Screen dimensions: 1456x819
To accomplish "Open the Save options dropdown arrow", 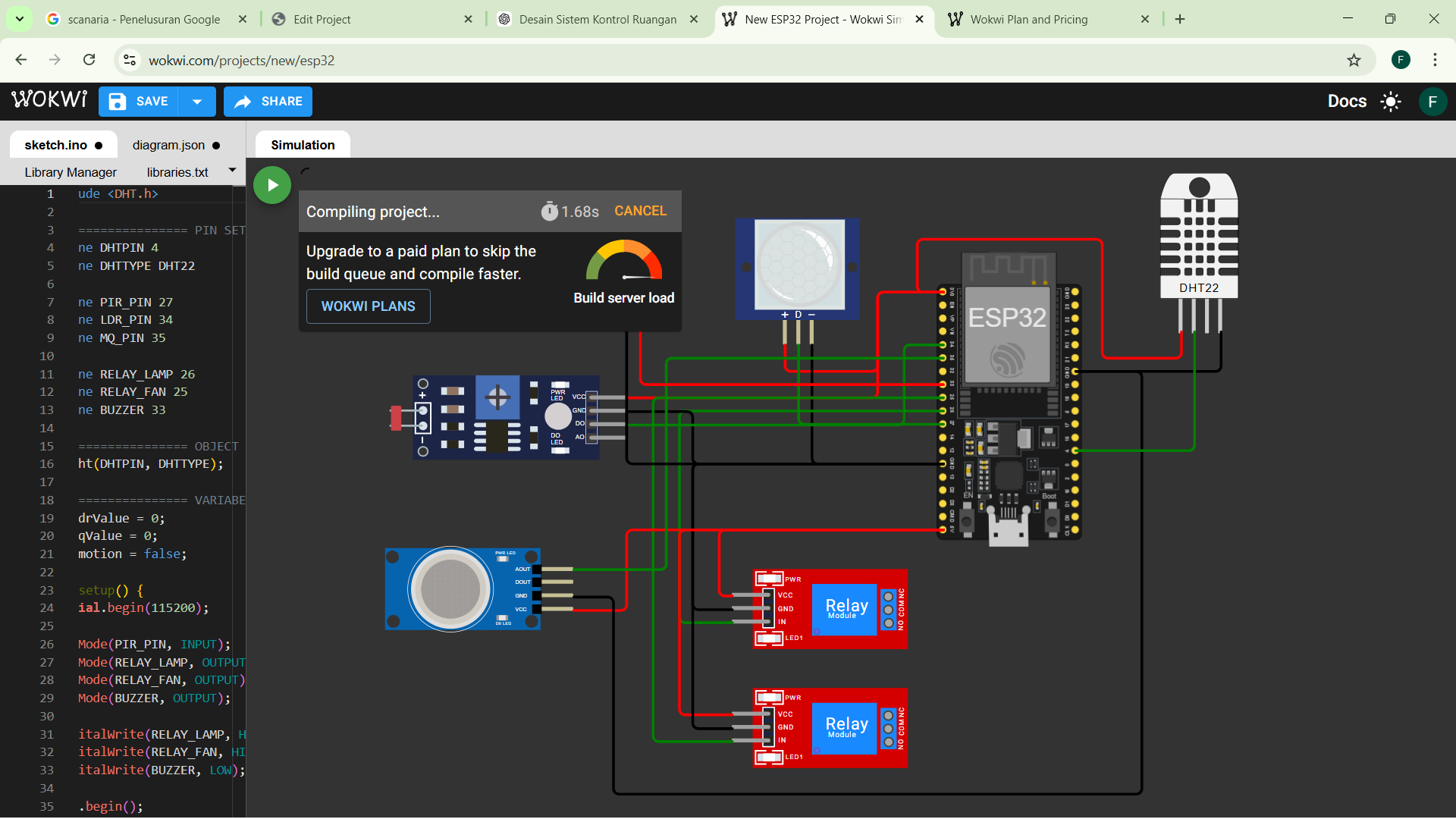I will tap(197, 102).
